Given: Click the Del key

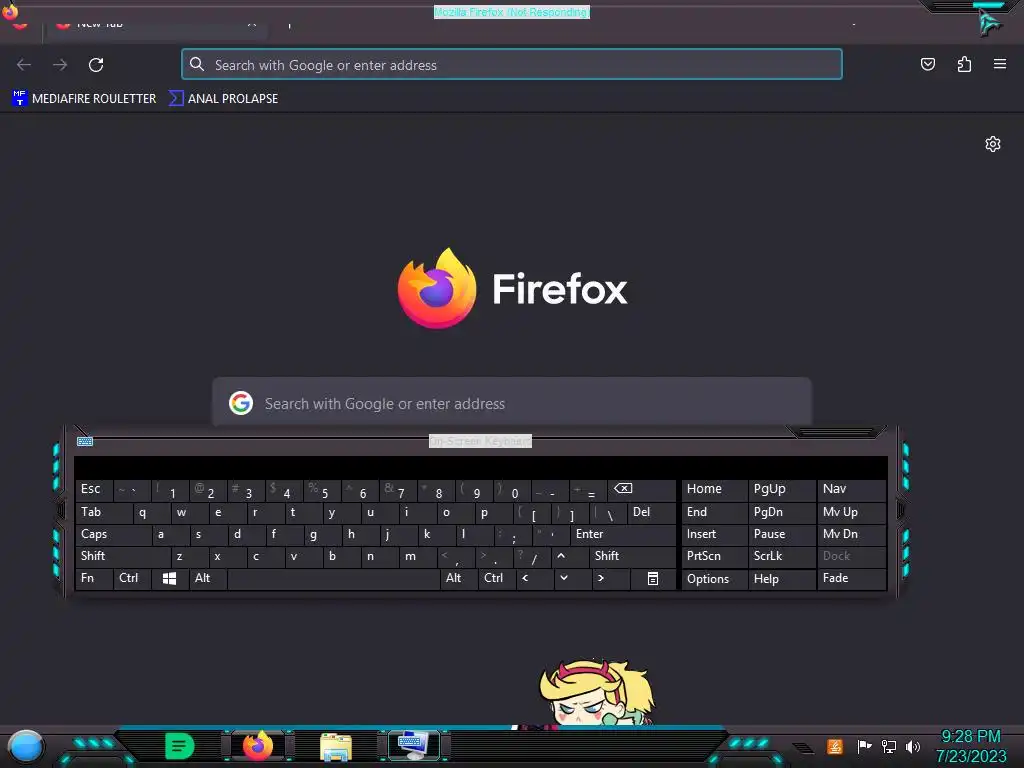Looking at the screenshot, I should pos(651,512).
